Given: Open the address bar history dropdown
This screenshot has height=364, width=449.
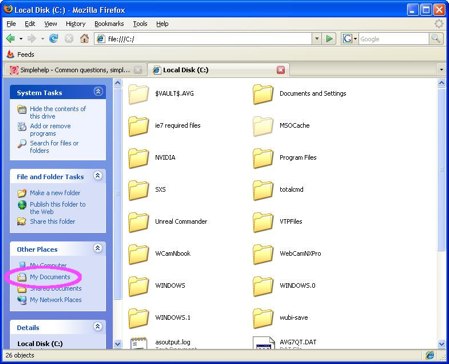Looking at the screenshot, I should 317,39.
